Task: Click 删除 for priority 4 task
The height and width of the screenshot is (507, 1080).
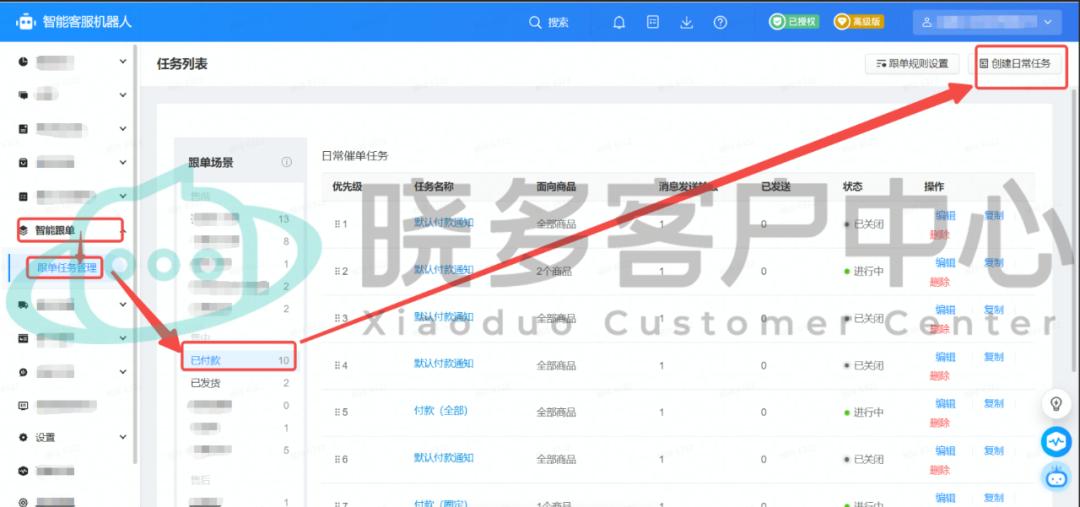Action: [x=939, y=376]
